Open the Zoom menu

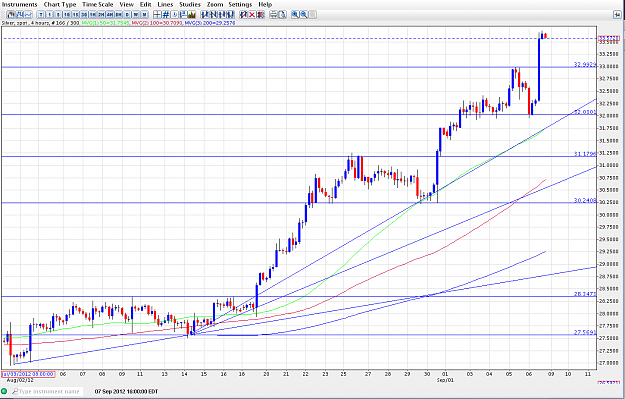pos(215,4)
